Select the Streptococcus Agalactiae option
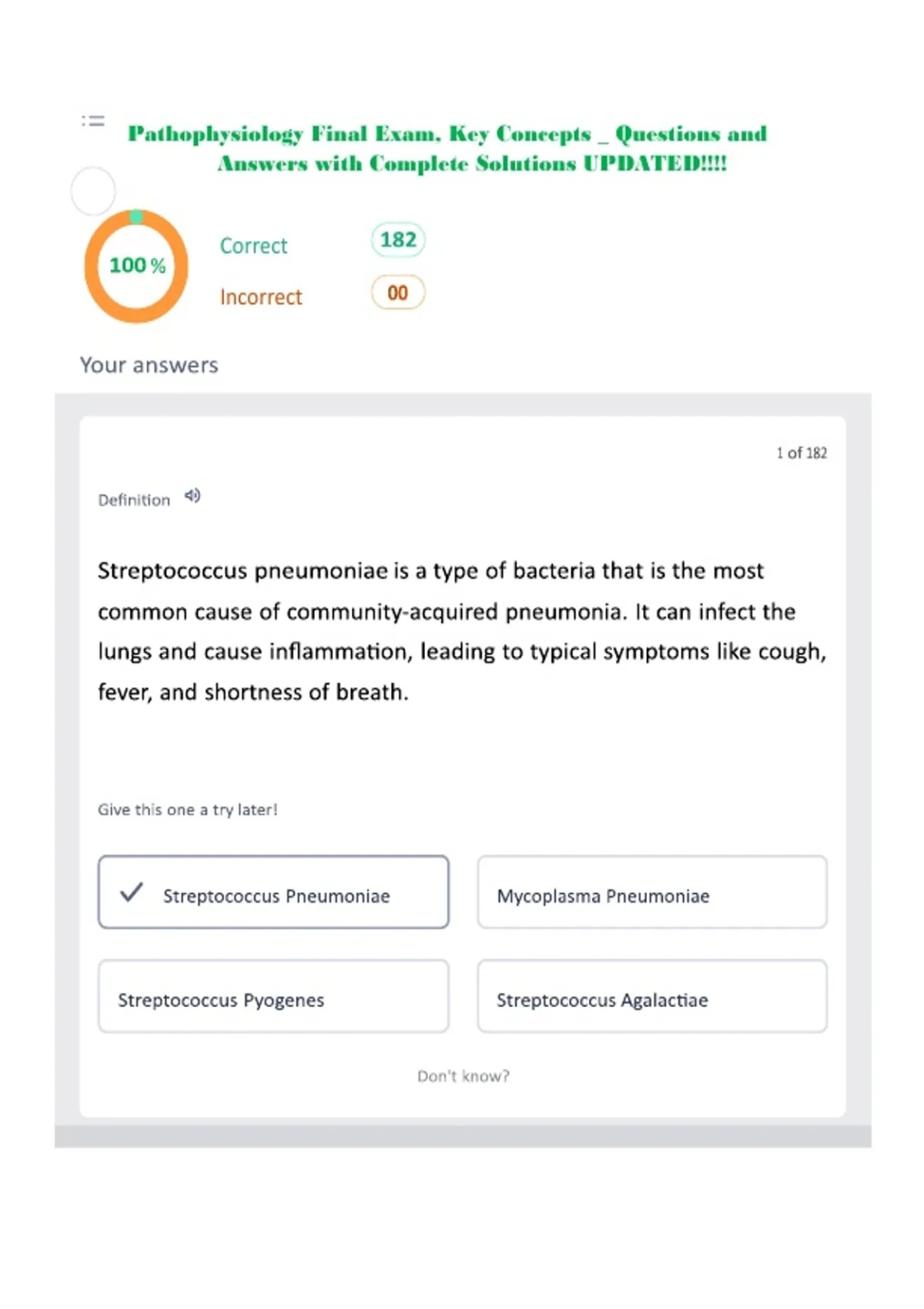924x1309 pixels. click(652, 996)
